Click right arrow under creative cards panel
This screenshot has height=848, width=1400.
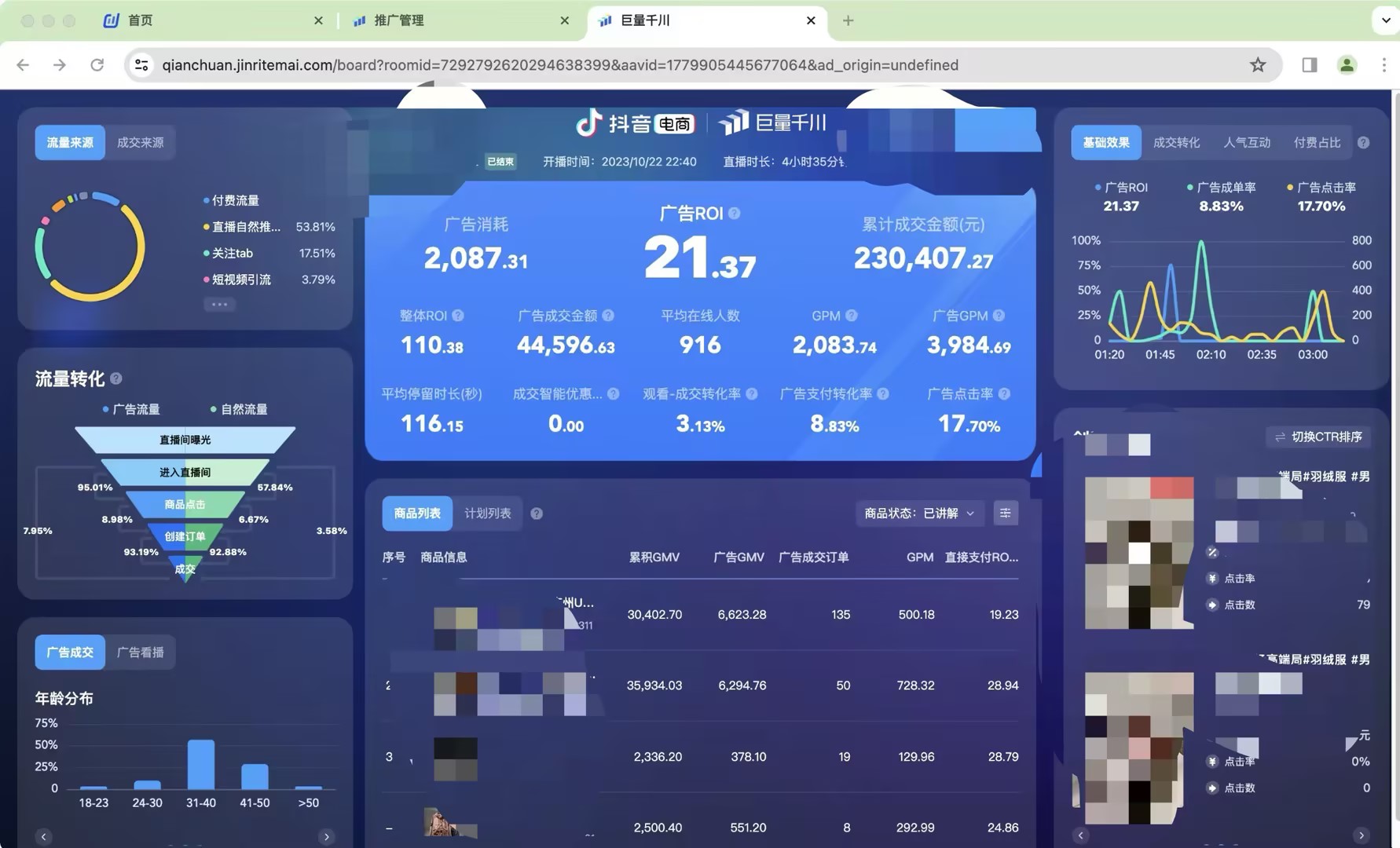(x=1362, y=835)
